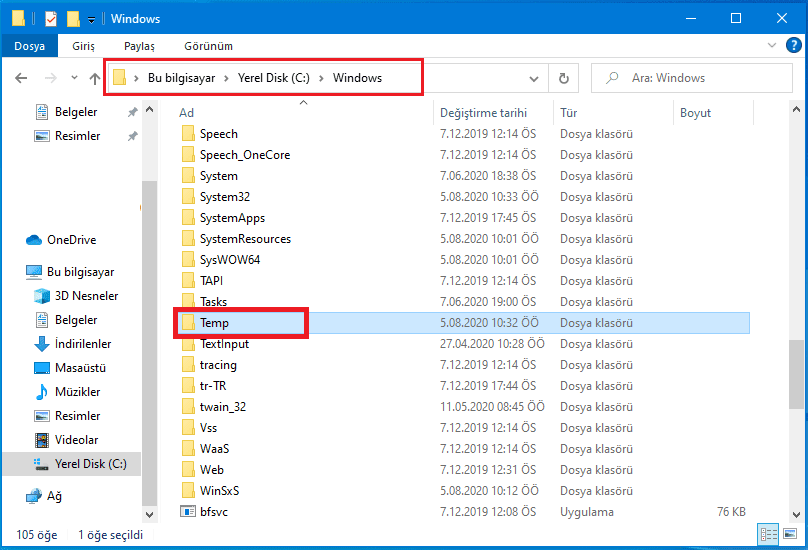The height and width of the screenshot is (550, 808).
Task: Click the 76 KB size of bfsvc
Action: tap(731, 512)
